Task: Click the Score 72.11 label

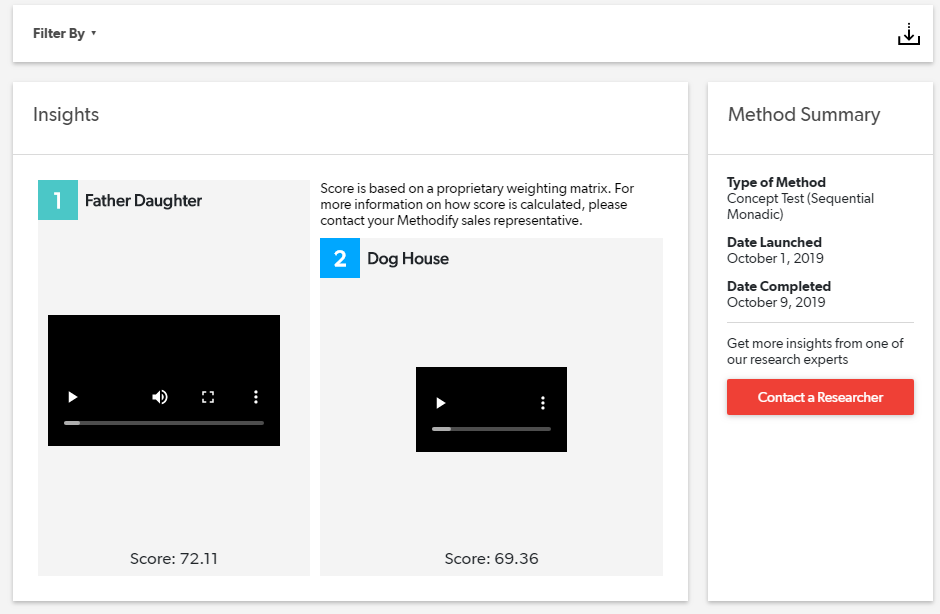Action: tap(174, 559)
